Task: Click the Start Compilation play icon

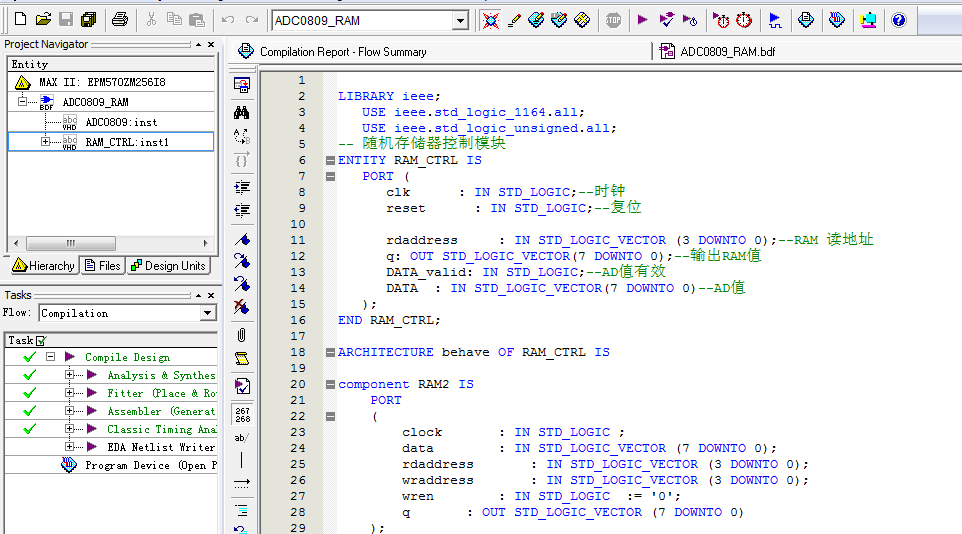Action: (x=642, y=19)
